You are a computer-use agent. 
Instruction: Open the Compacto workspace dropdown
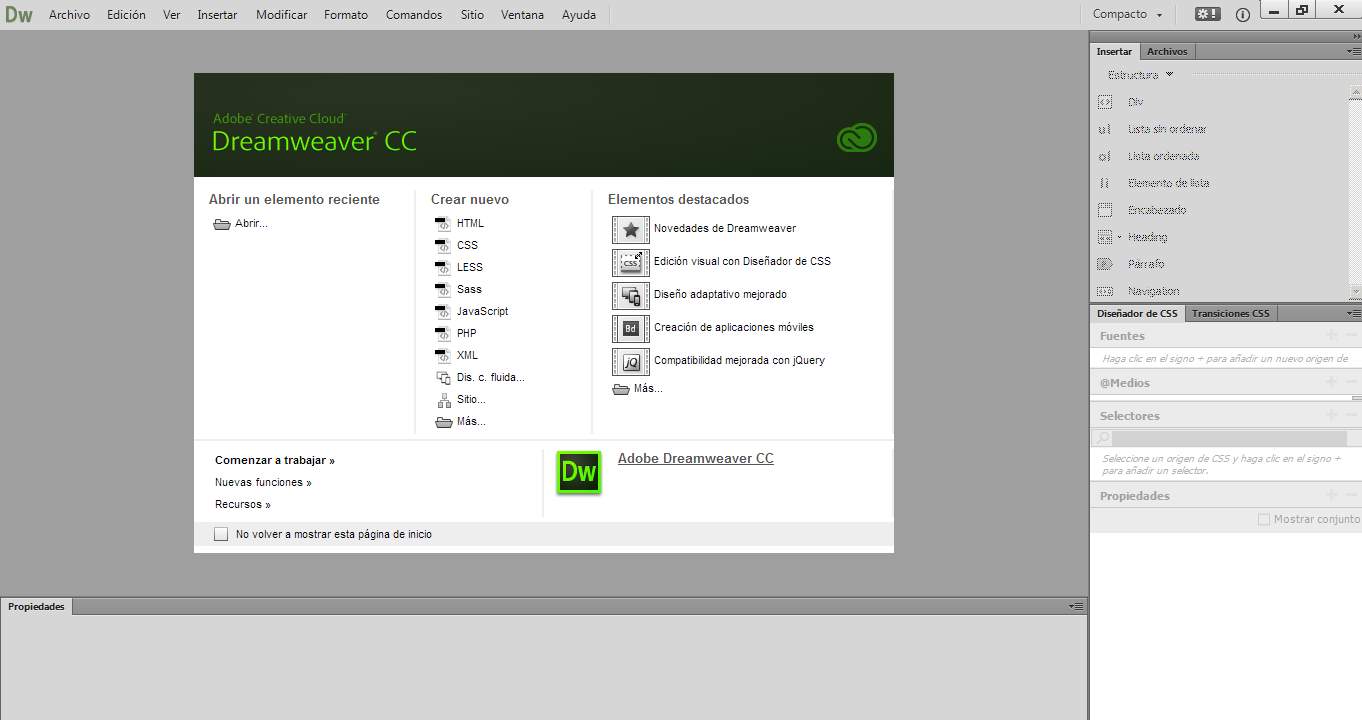coord(1127,14)
